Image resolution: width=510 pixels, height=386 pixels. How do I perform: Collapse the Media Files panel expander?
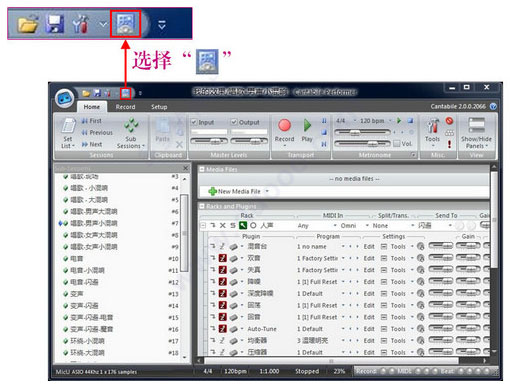(202, 169)
